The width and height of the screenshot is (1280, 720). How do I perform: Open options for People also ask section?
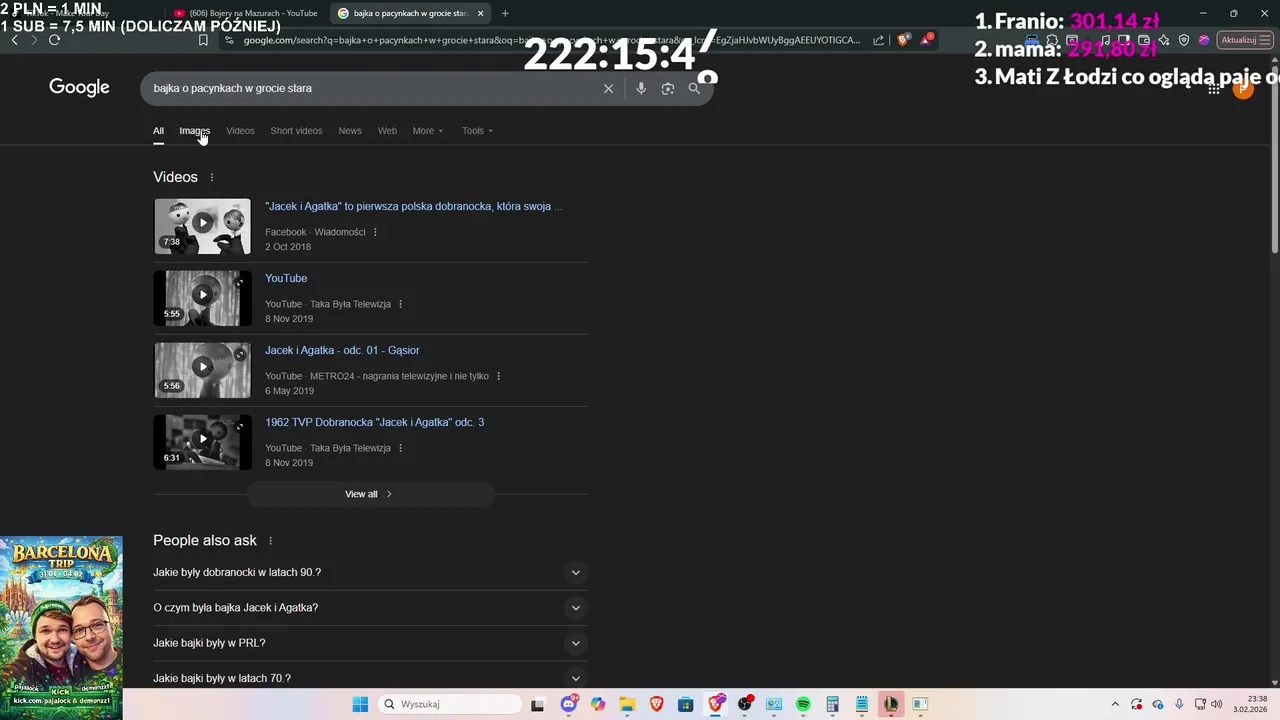coord(270,541)
